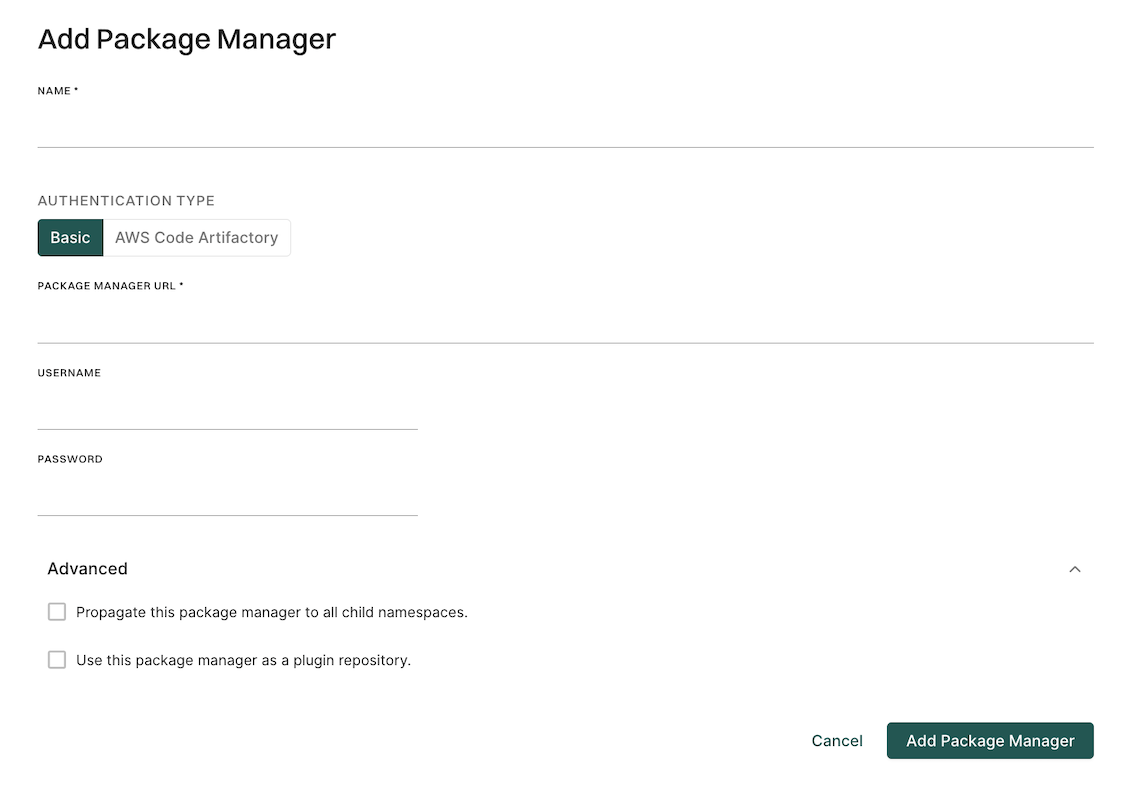
Task: Cancel adding the package manager
Action: pyautogui.click(x=837, y=740)
